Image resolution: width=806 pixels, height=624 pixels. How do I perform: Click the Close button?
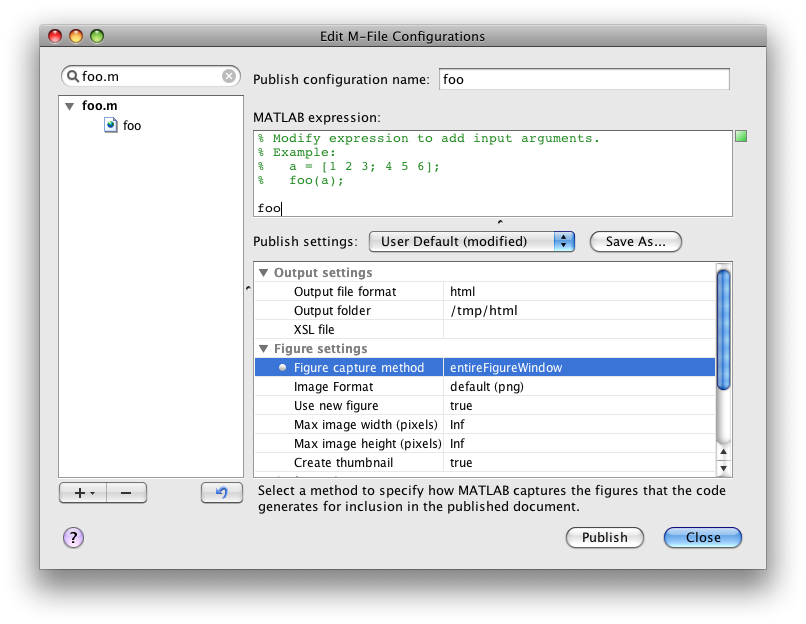(x=702, y=537)
